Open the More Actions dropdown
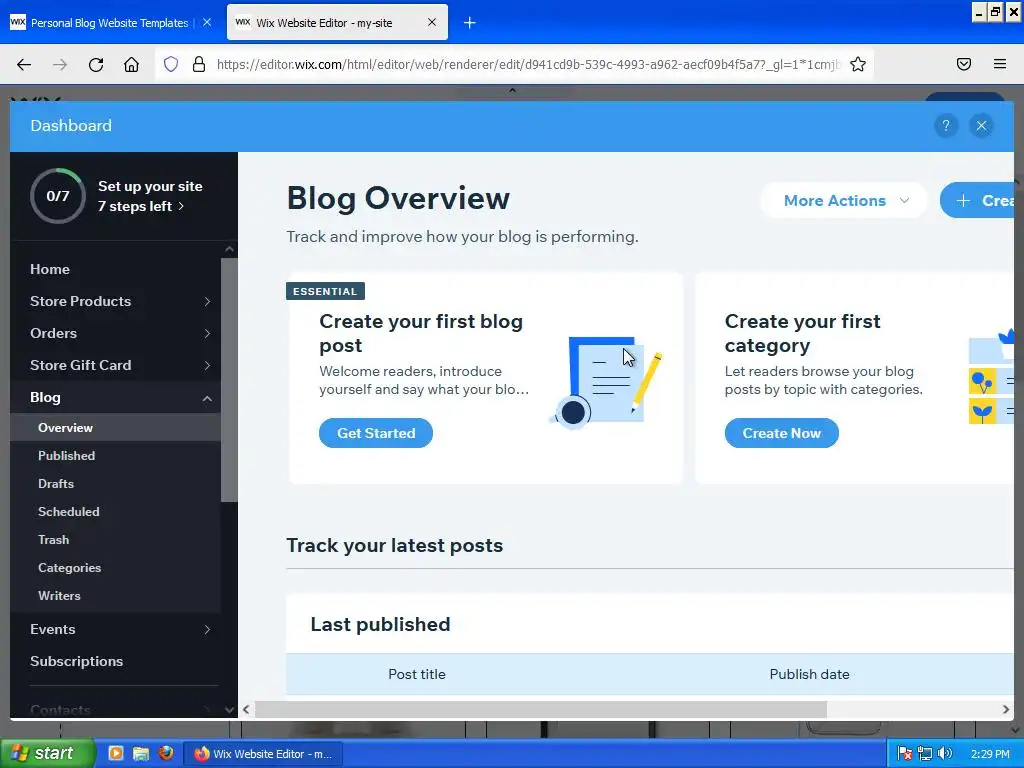1024x768 pixels. [x=844, y=200]
